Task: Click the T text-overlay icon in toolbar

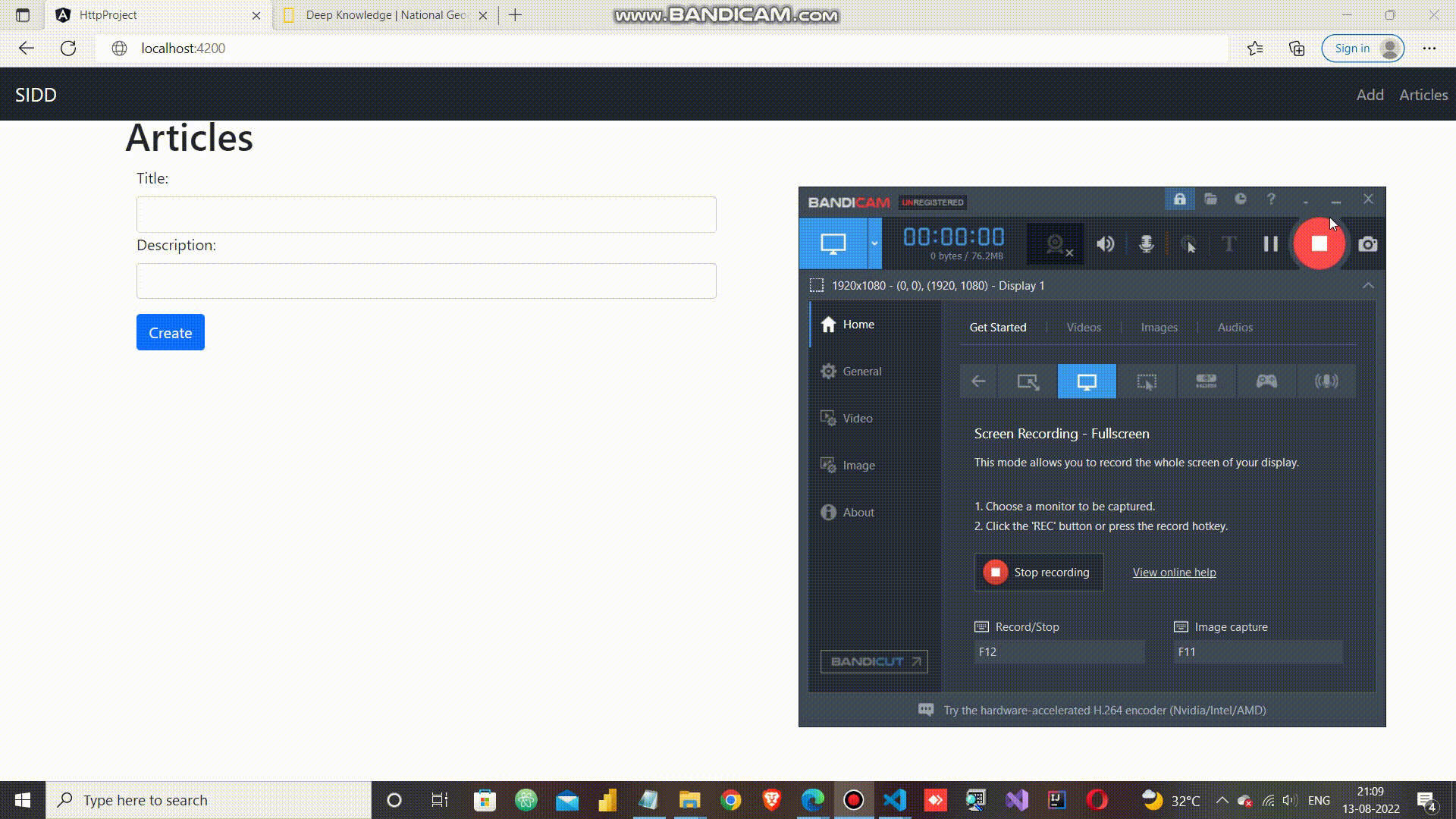Action: (x=1228, y=244)
